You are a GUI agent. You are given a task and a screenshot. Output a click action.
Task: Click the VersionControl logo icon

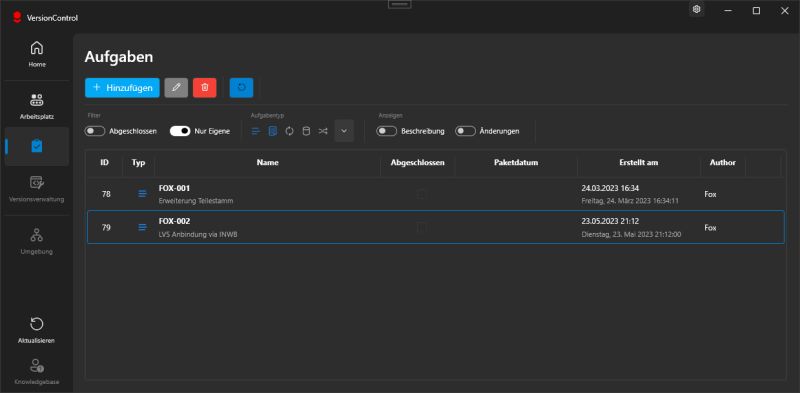point(17,17)
